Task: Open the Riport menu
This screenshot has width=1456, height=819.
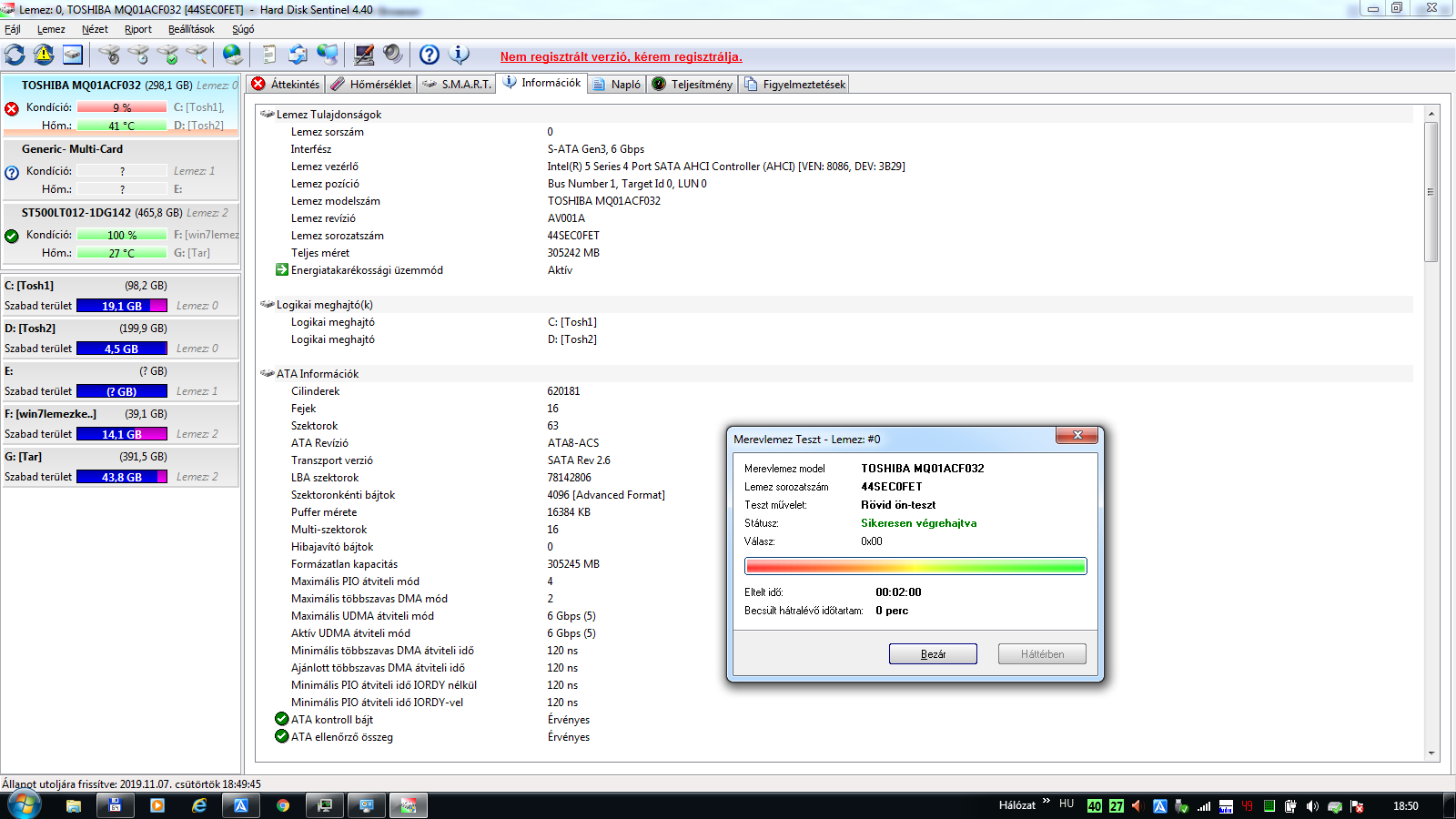Action: [138, 29]
